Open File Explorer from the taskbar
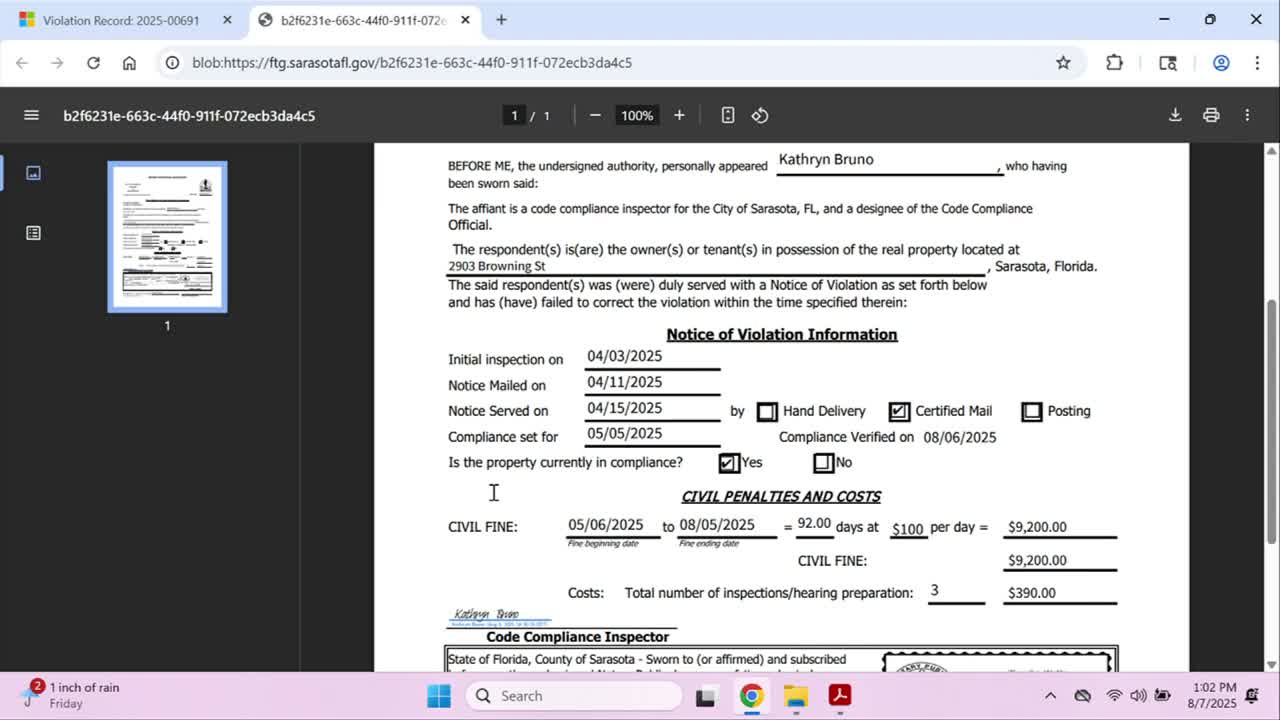Image resolution: width=1280 pixels, height=720 pixels. tap(795, 696)
